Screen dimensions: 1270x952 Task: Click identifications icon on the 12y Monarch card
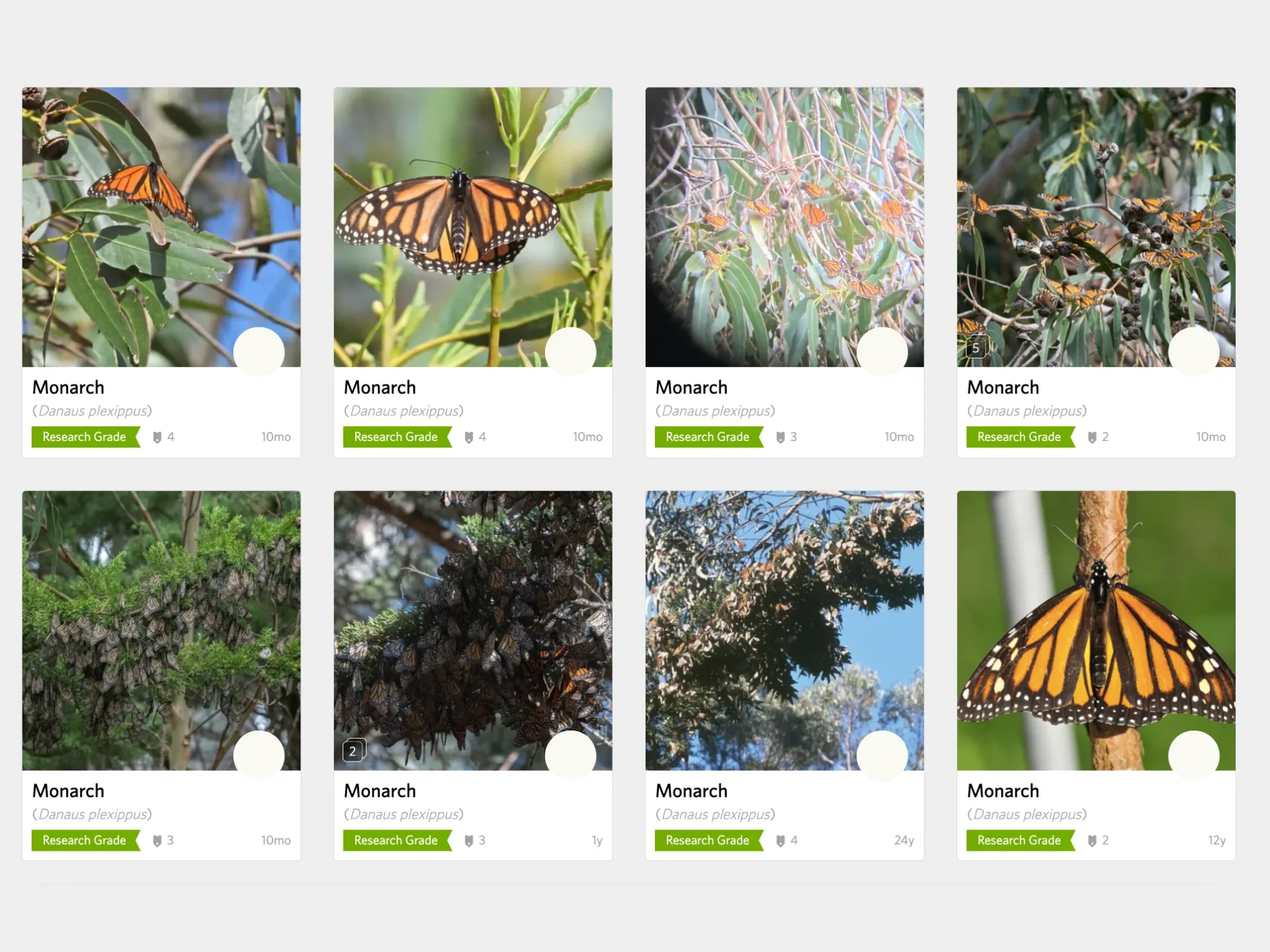pos(1092,840)
